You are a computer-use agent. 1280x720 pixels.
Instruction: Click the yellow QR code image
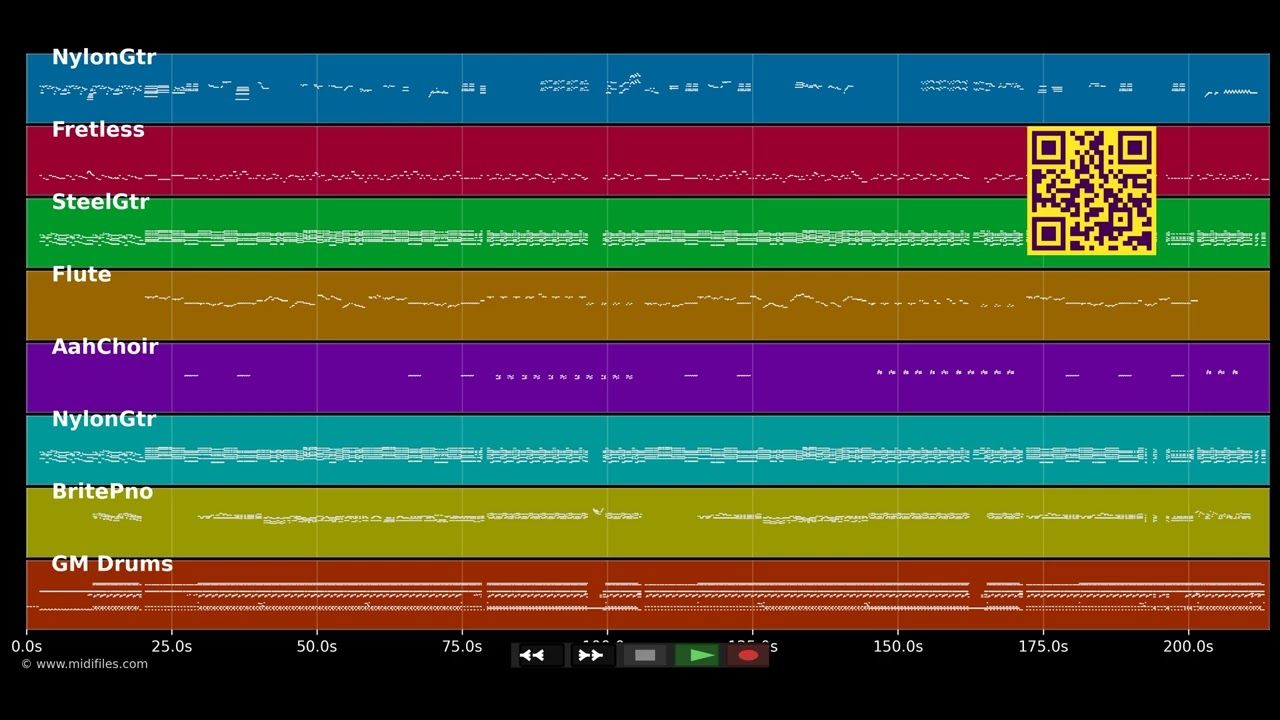(1091, 190)
